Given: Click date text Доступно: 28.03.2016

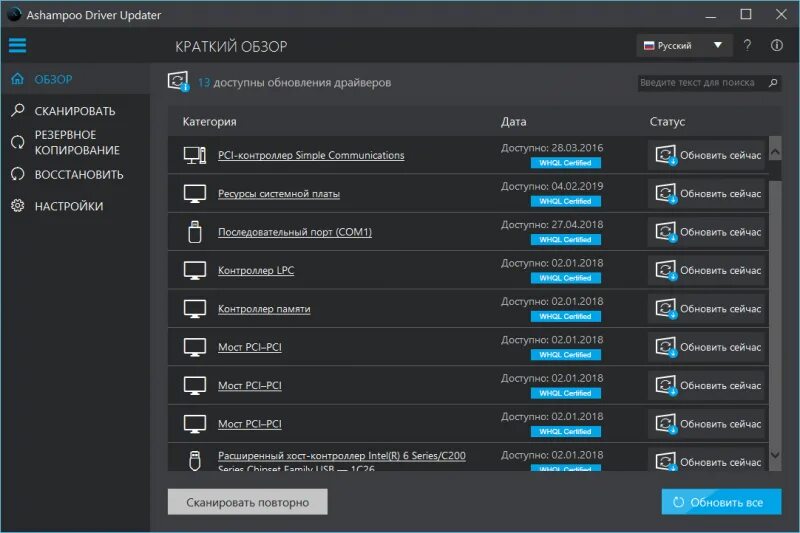Looking at the screenshot, I should pyautogui.click(x=552, y=148).
